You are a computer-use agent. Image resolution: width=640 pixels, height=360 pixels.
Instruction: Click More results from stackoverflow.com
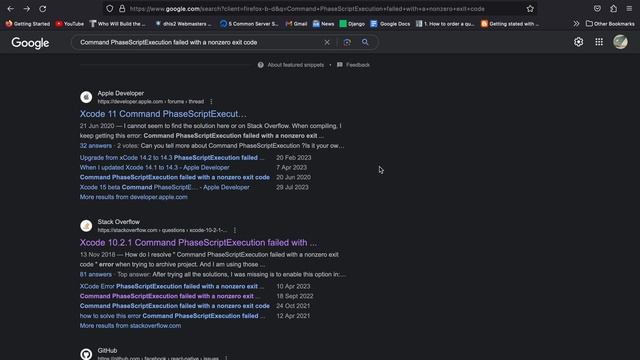coord(131,326)
